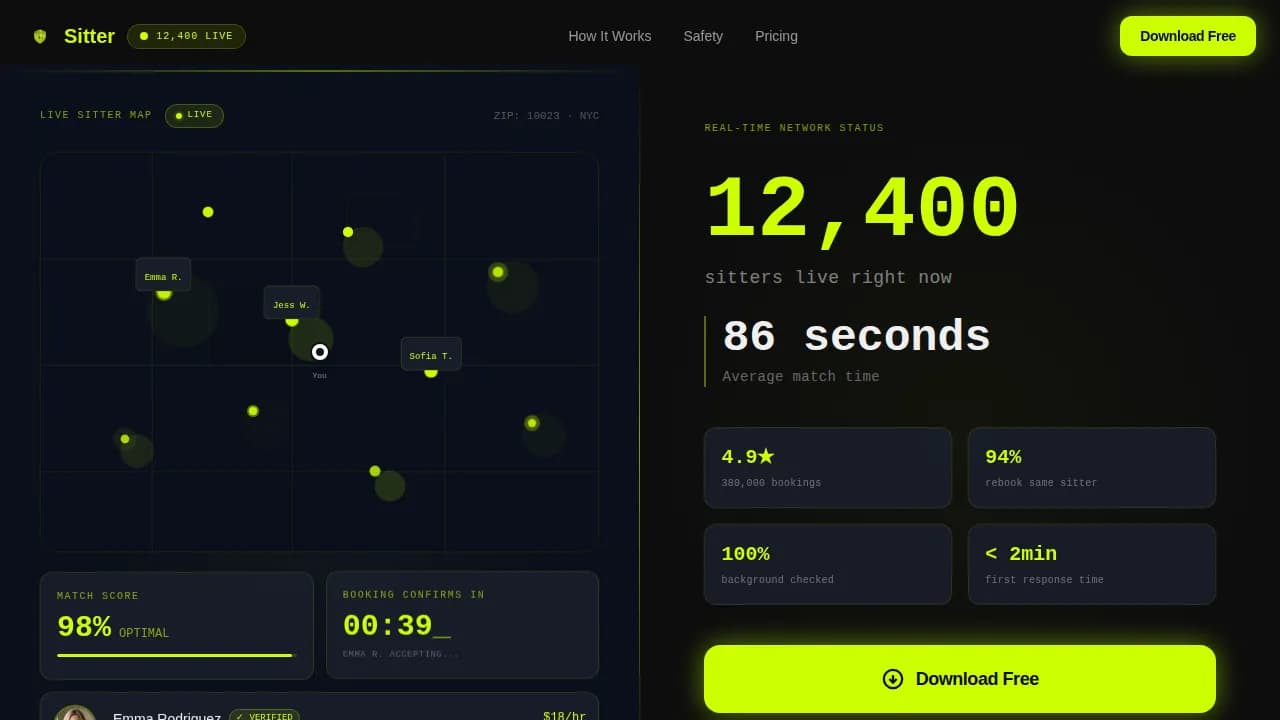
Task: Click the Emma Rodriguez name
Action: click(x=167, y=716)
